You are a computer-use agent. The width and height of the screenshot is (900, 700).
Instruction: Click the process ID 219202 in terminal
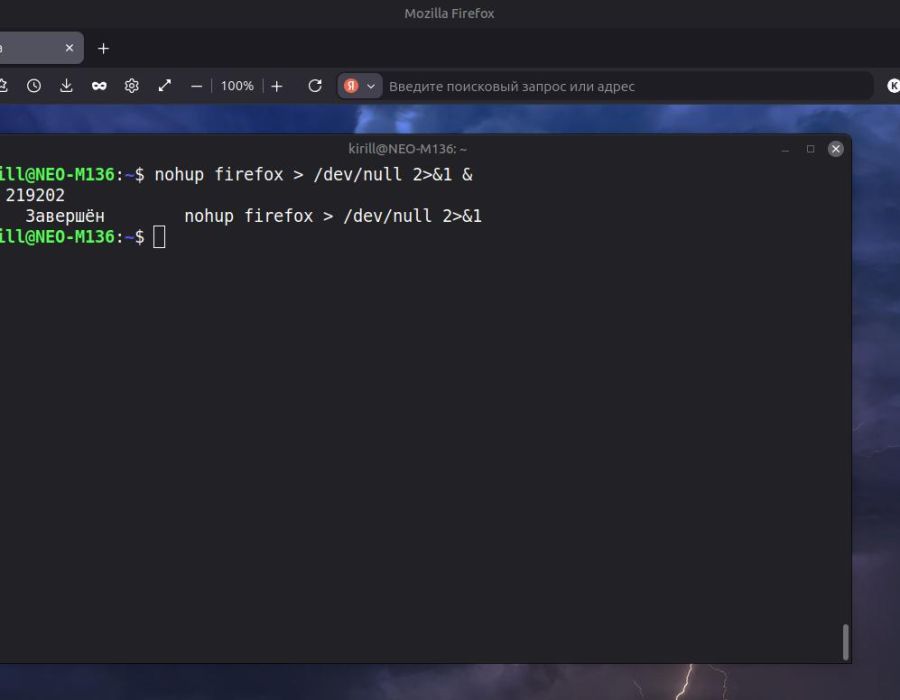click(35, 196)
